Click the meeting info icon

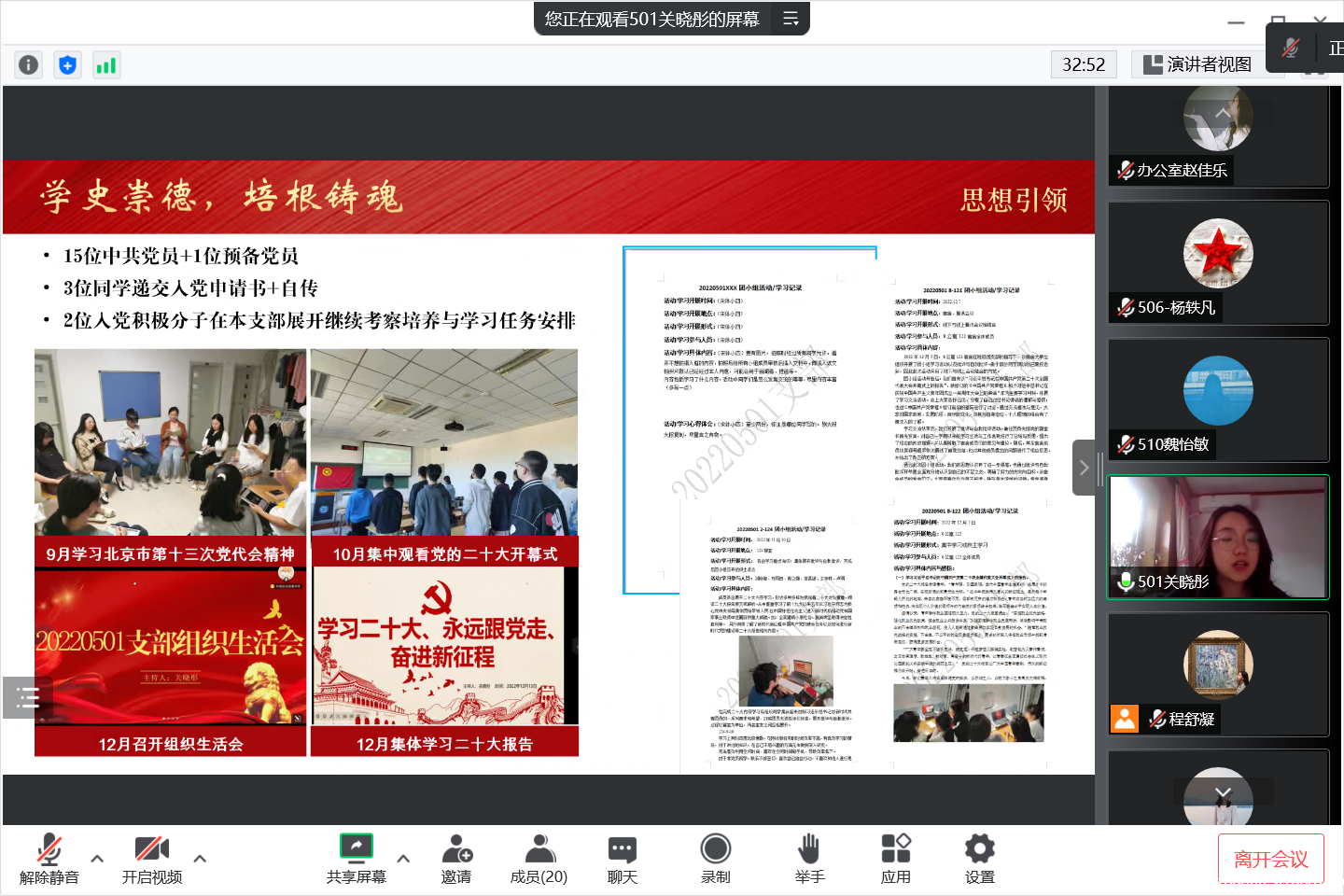(x=28, y=64)
